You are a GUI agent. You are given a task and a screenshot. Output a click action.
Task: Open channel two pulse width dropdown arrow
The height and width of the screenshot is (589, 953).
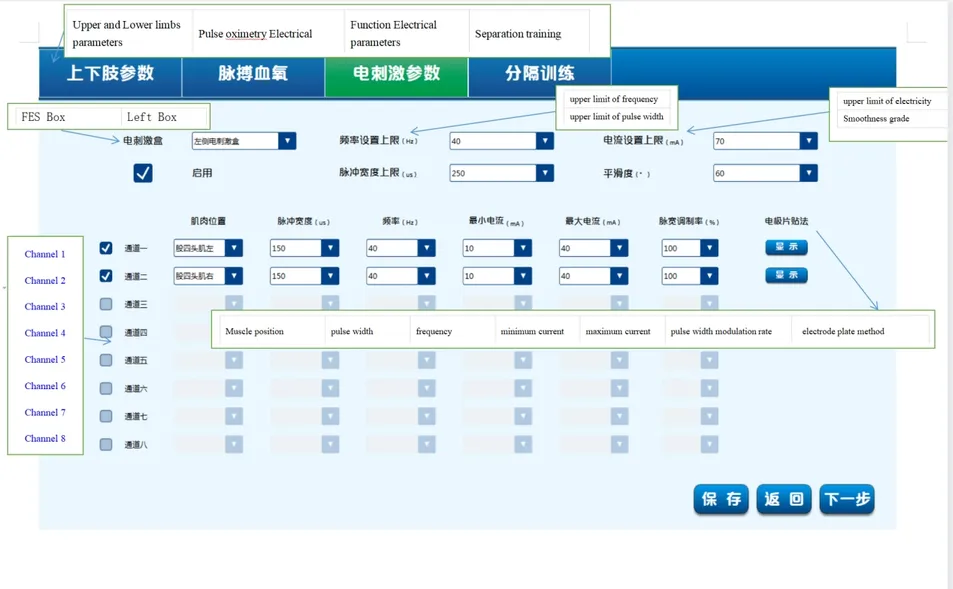point(330,276)
